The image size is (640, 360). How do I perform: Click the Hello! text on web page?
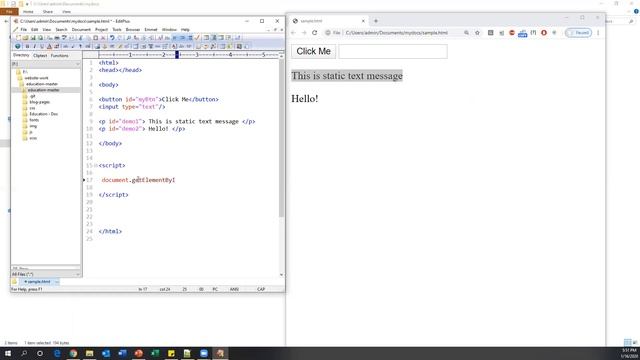(x=304, y=99)
